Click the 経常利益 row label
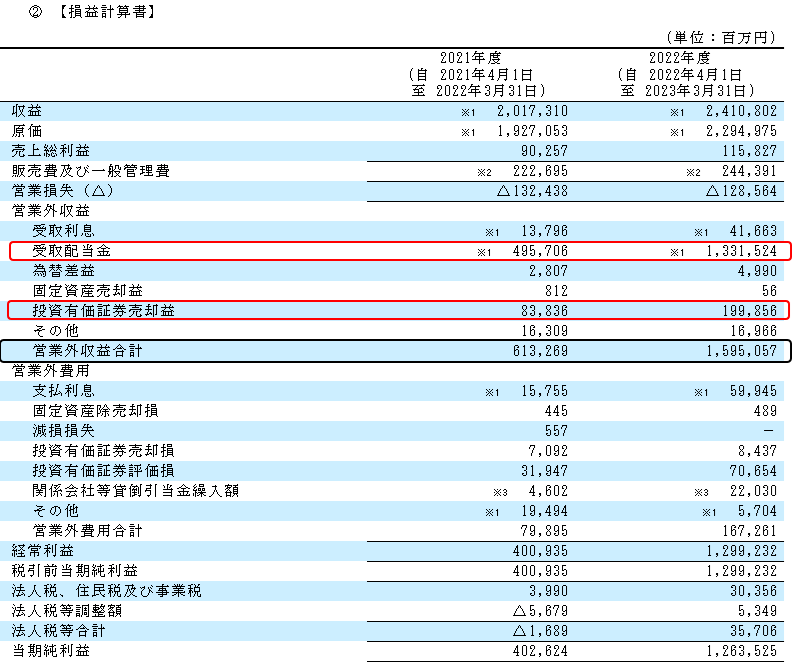Screen dimensions: 792x666 pos(39,551)
